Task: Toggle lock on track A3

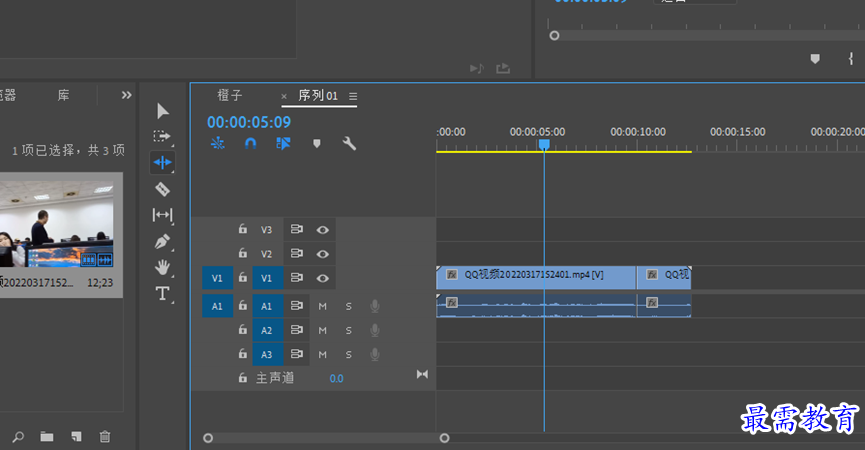Action: coord(243,353)
